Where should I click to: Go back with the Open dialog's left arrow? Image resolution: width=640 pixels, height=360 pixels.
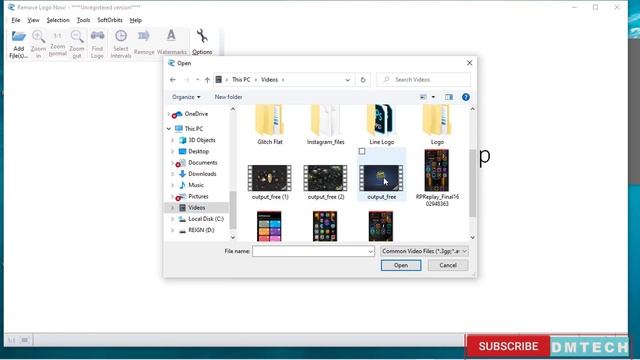173,80
